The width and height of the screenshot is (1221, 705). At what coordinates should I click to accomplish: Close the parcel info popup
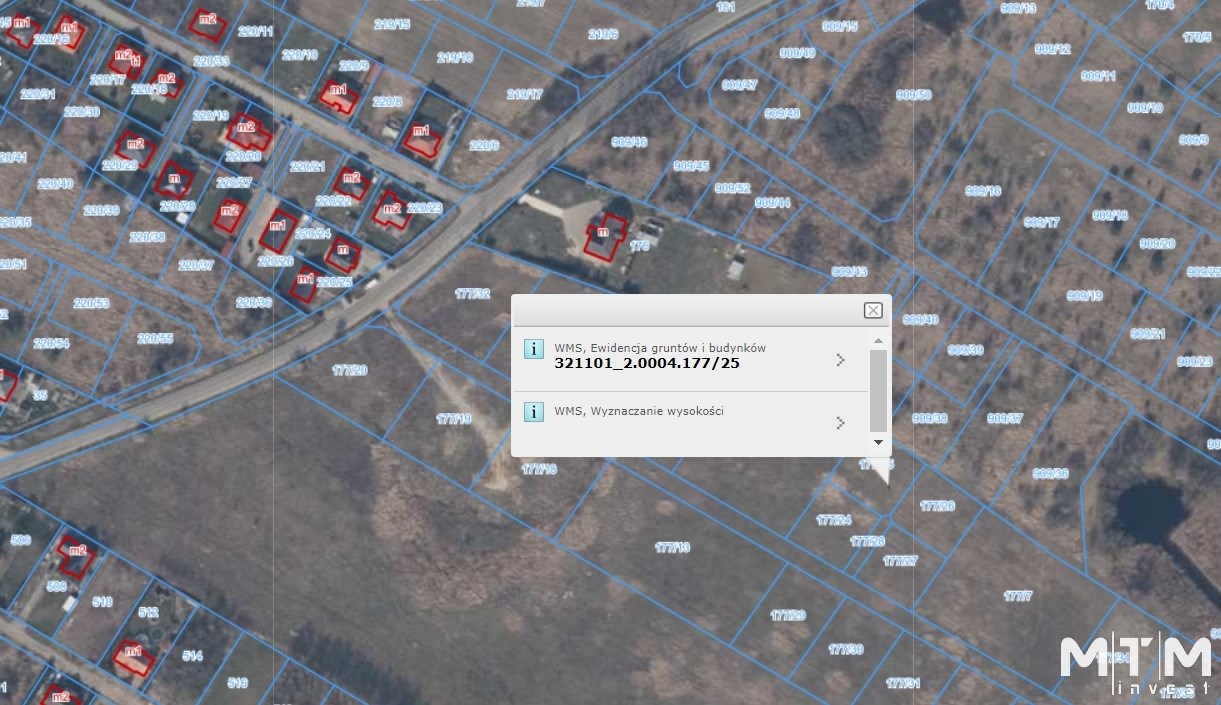pos(873,310)
